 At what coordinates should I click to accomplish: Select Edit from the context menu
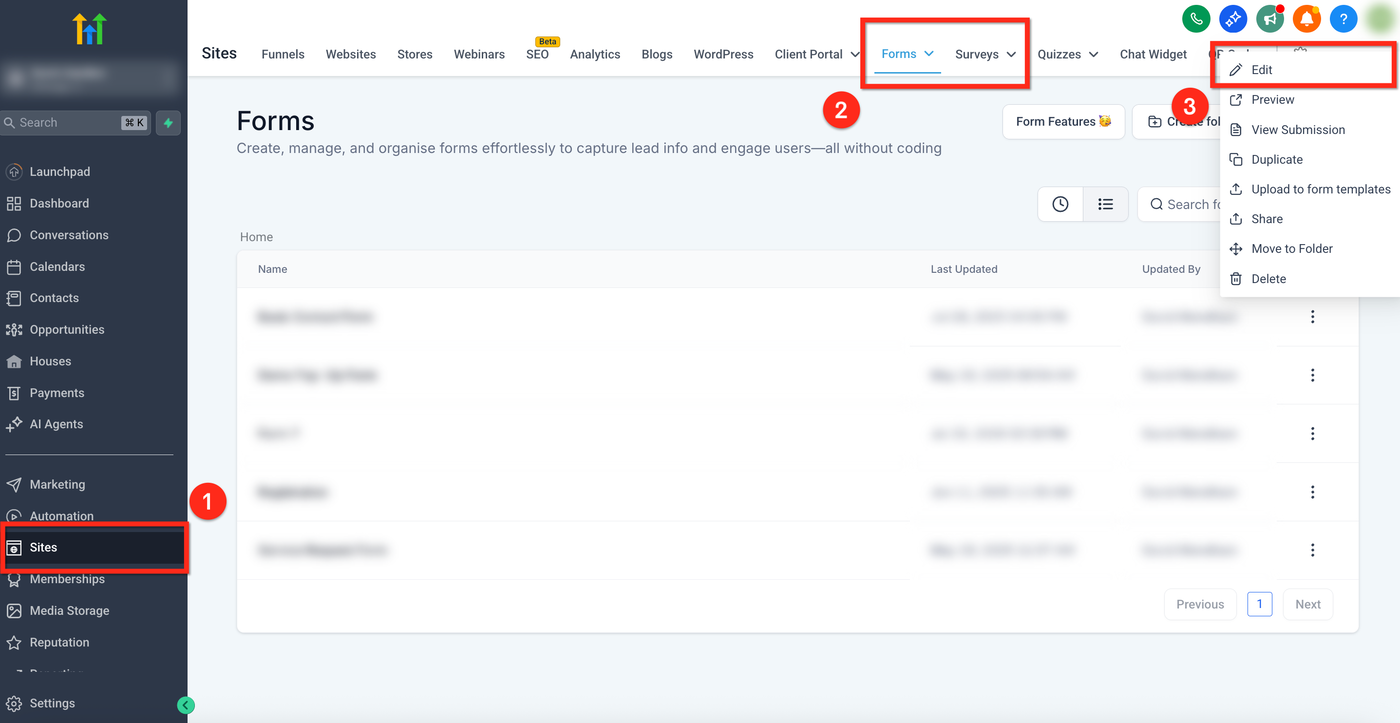1262,70
